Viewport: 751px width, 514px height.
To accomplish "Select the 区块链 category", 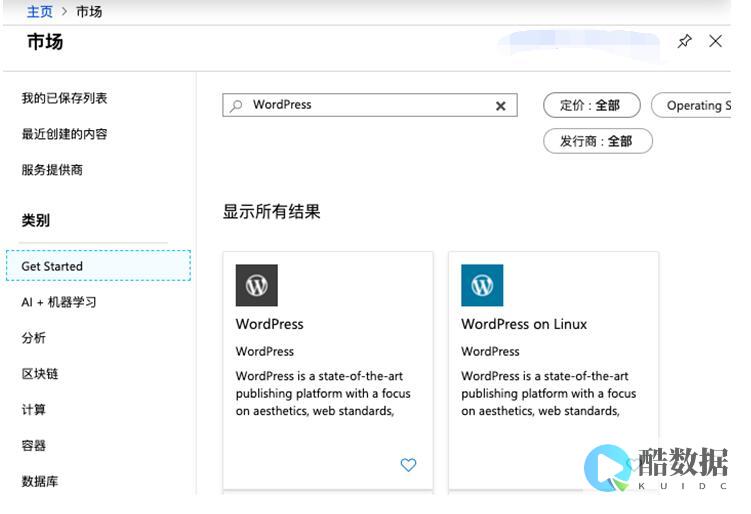I will (x=40, y=374).
